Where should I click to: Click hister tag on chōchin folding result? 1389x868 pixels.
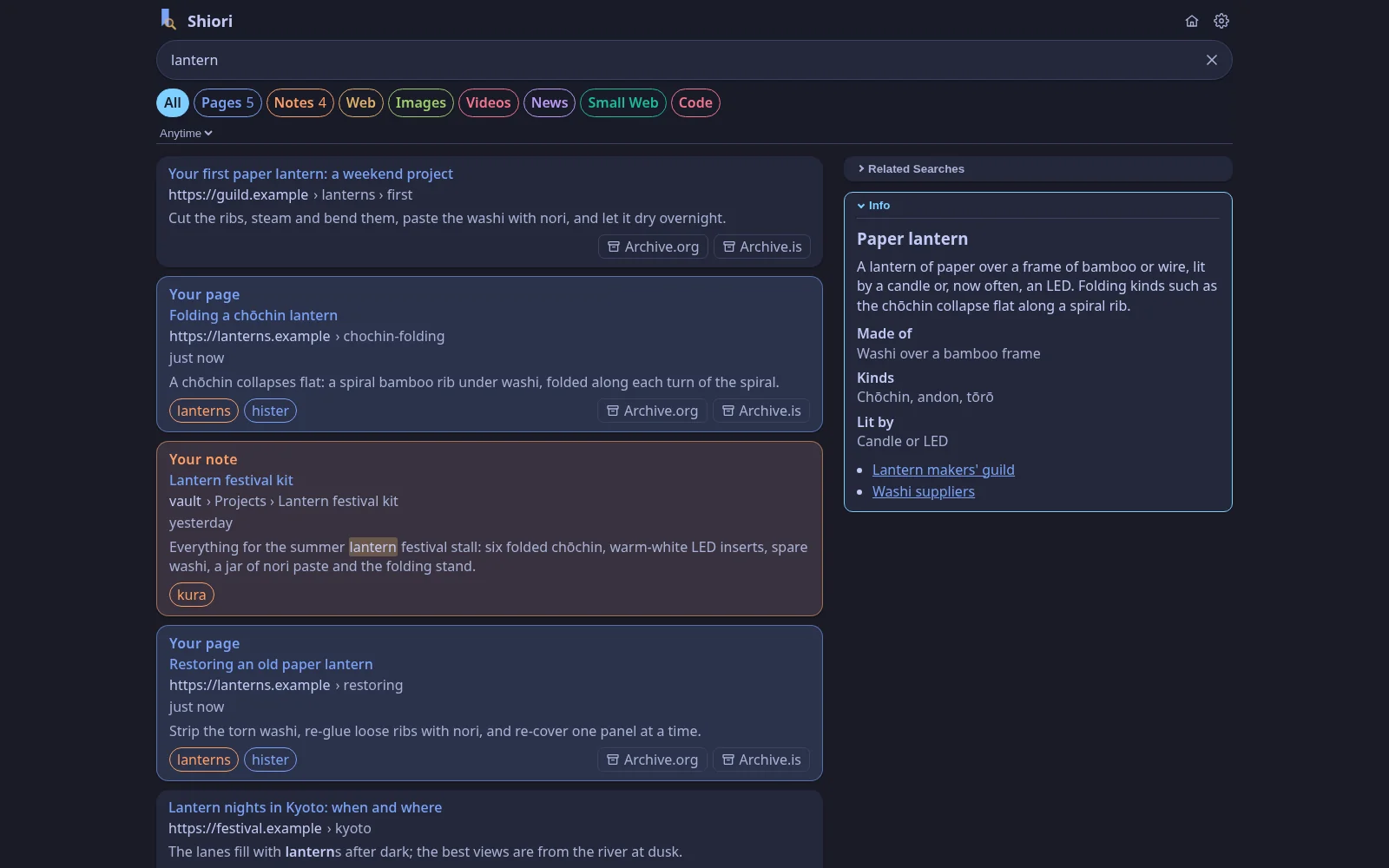click(270, 411)
